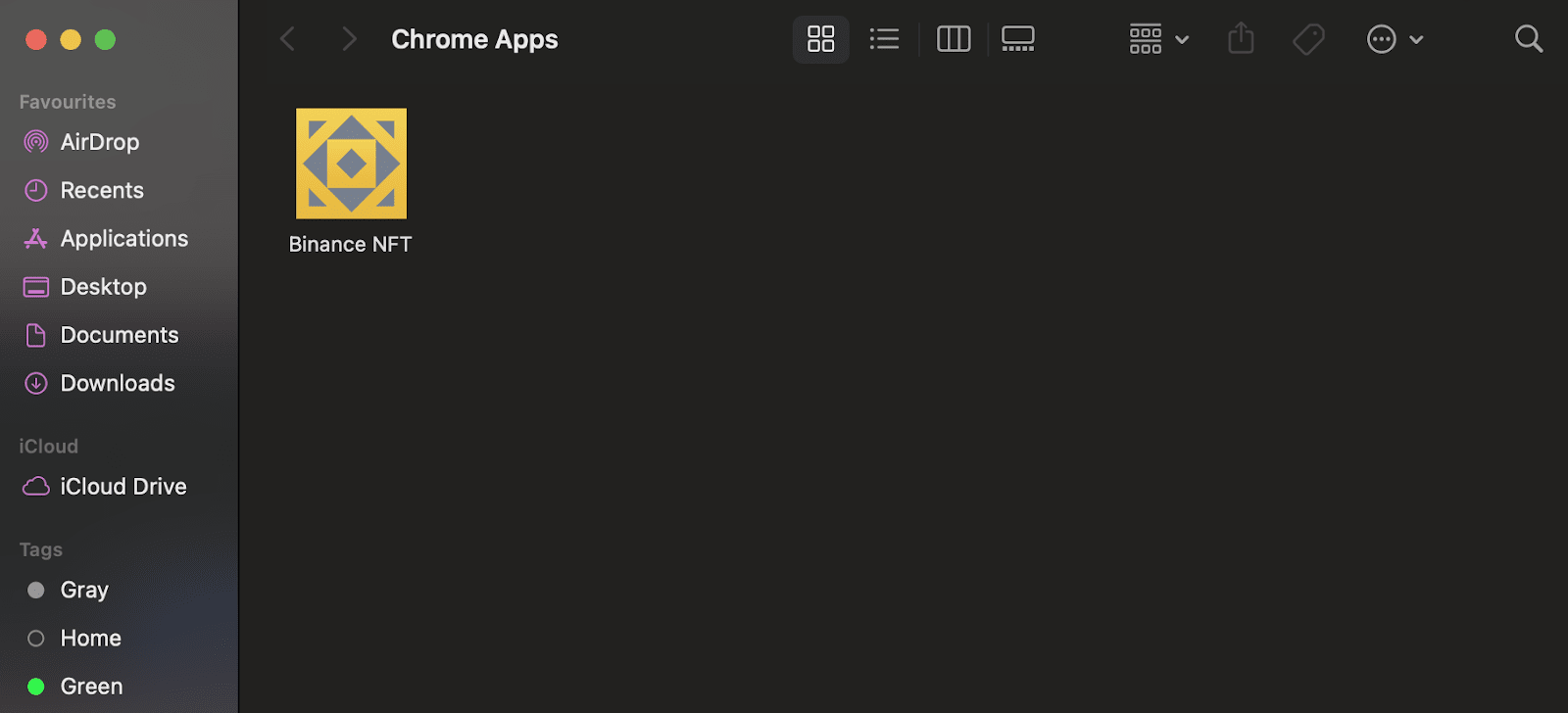1568x713 pixels.
Task: Click the Recents clock icon
Action: tap(36, 190)
